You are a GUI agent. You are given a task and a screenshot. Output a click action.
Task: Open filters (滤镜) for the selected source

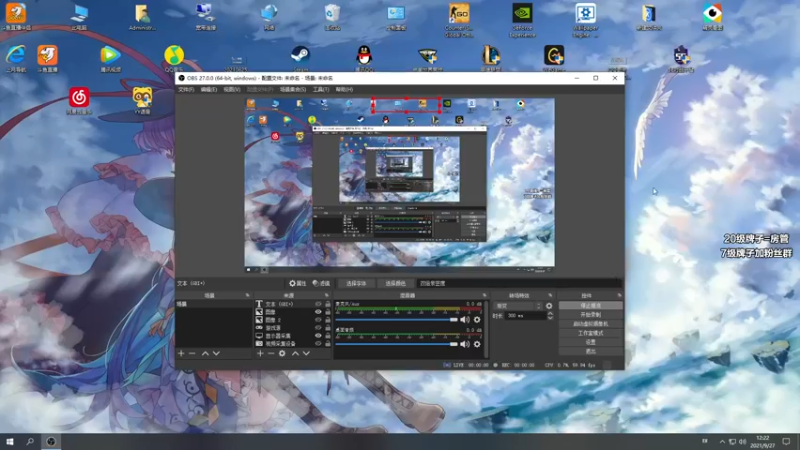click(320, 284)
